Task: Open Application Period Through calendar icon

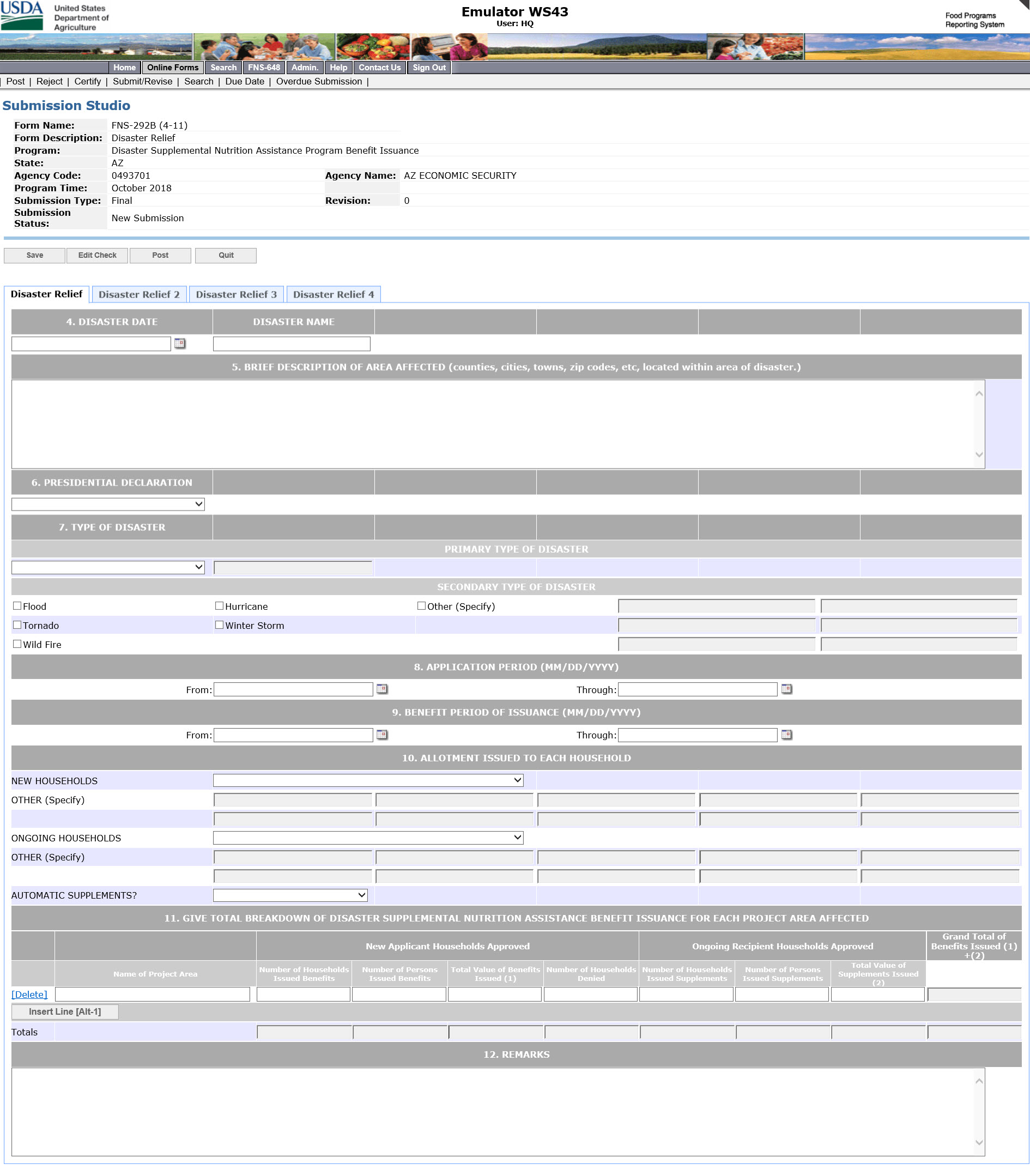Action: coord(786,689)
